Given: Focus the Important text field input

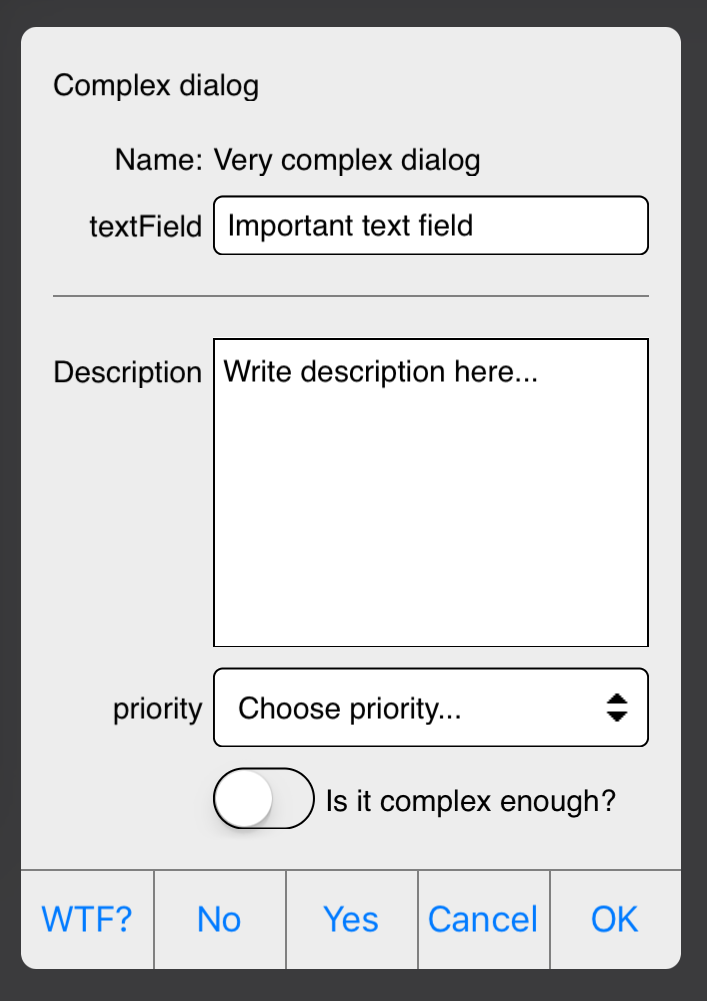Looking at the screenshot, I should coord(430,225).
